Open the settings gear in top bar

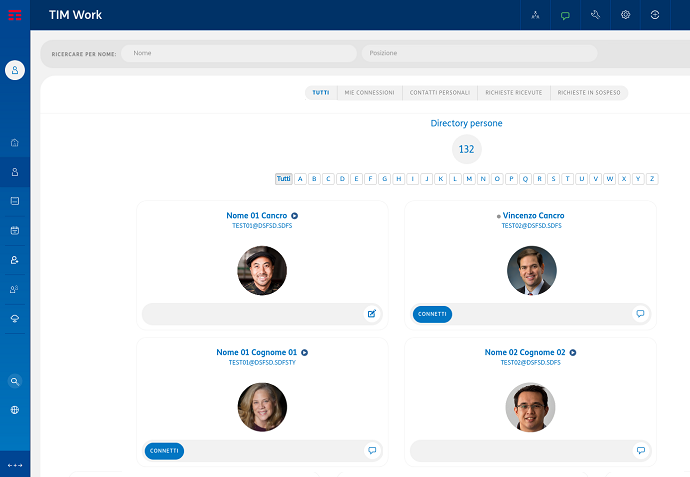coord(625,15)
